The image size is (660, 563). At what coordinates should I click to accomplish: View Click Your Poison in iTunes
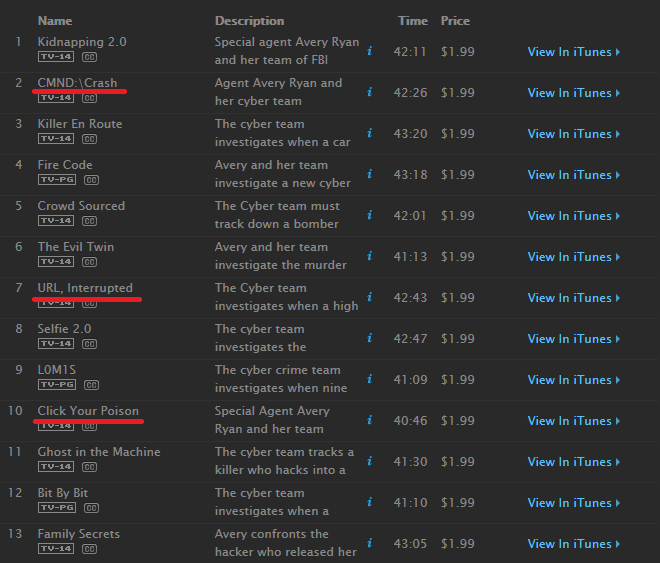click(573, 421)
